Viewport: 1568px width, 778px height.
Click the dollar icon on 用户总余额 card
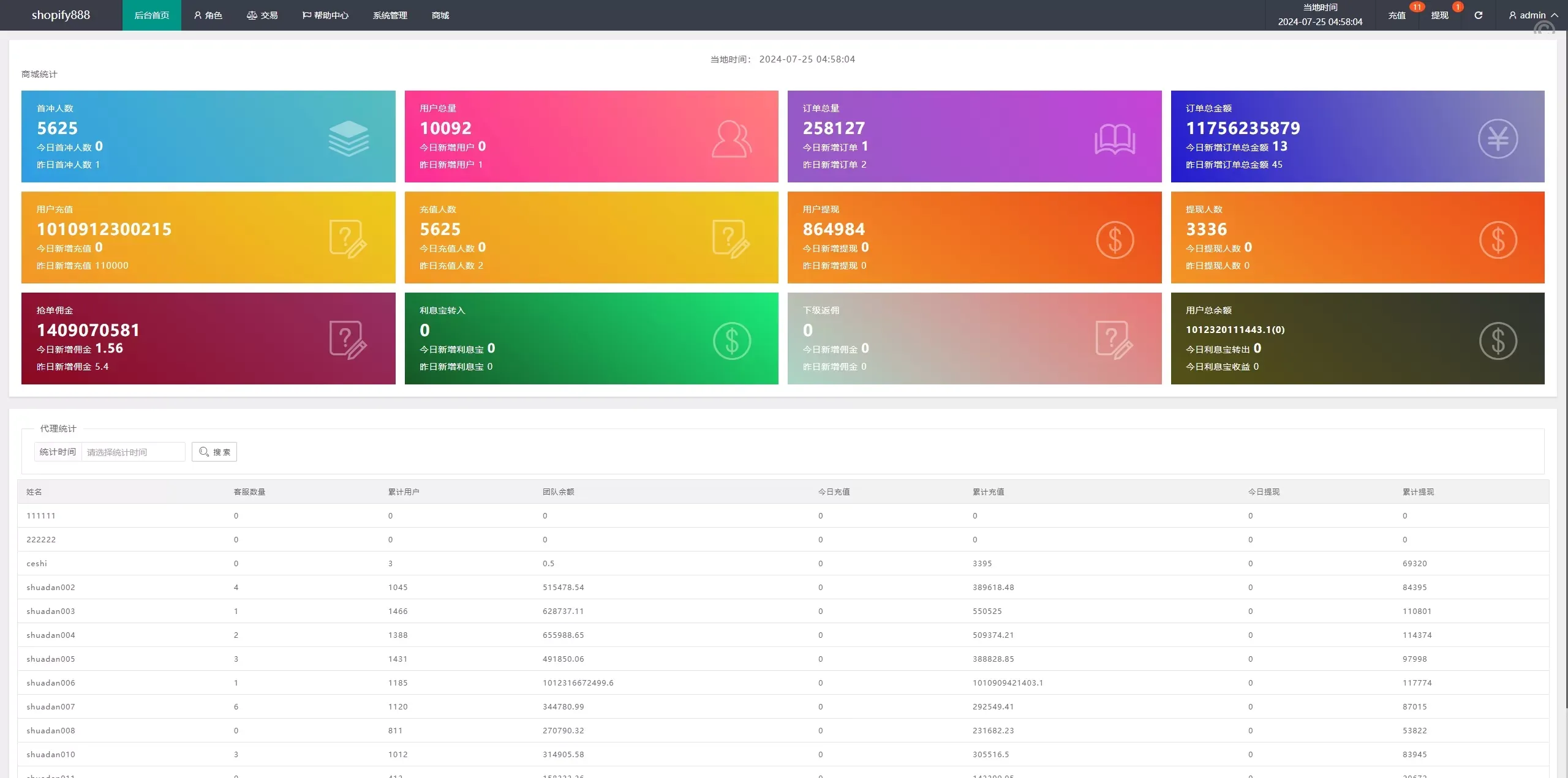tap(1498, 340)
